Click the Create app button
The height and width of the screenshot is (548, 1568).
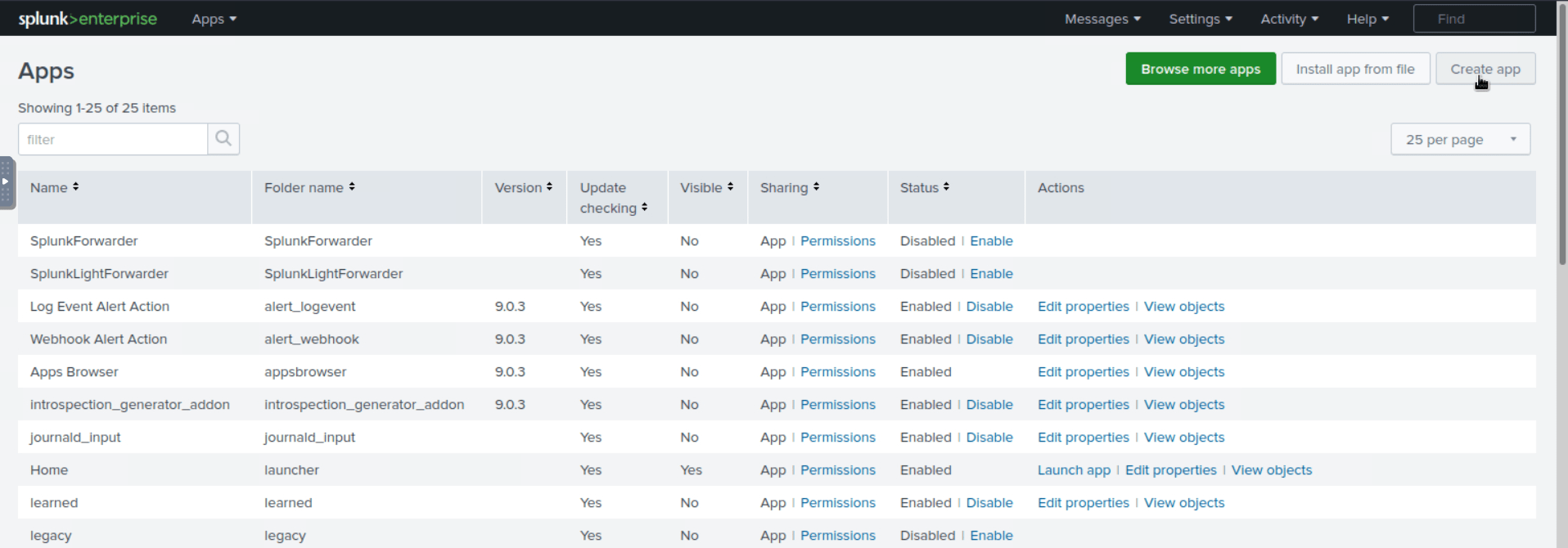(1485, 69)
